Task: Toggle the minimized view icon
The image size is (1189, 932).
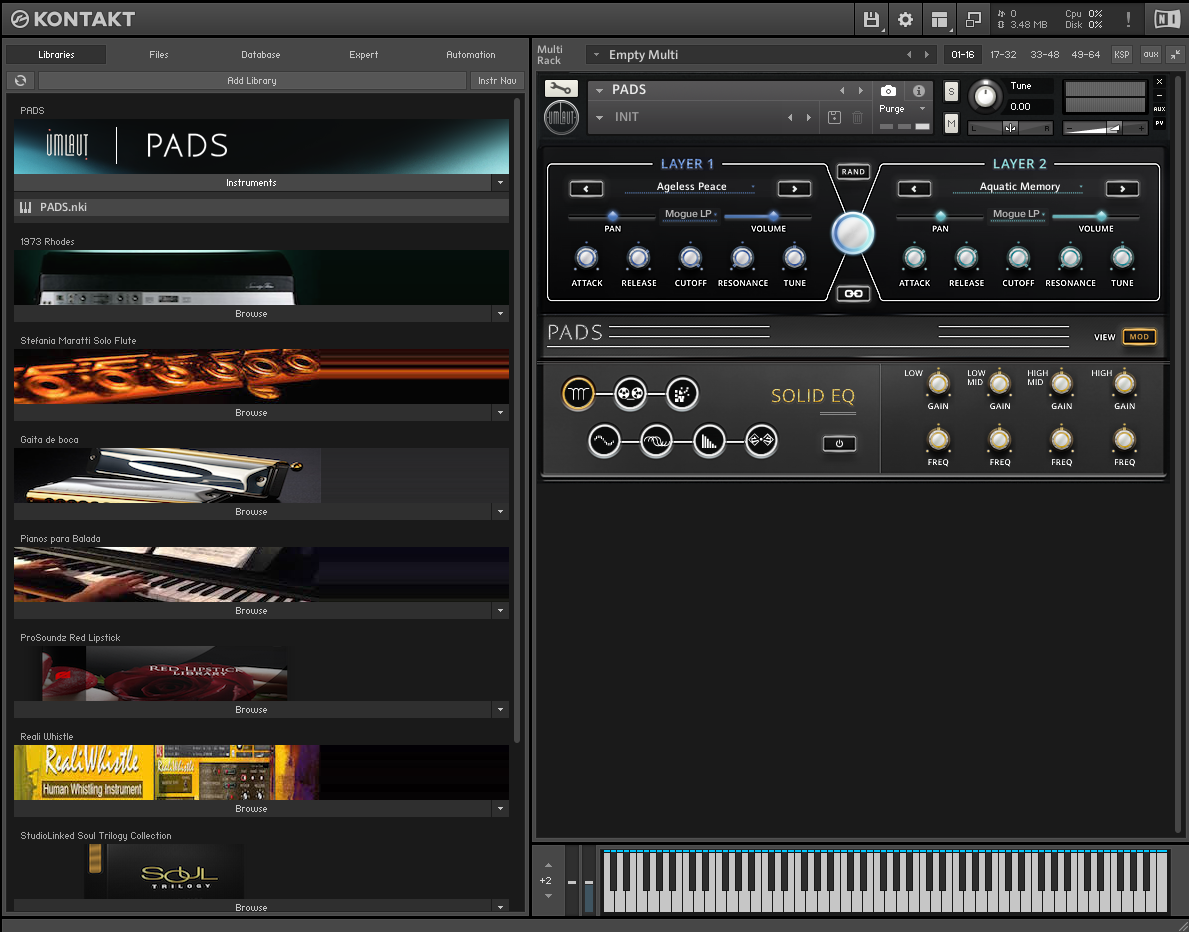Action: 973,19
